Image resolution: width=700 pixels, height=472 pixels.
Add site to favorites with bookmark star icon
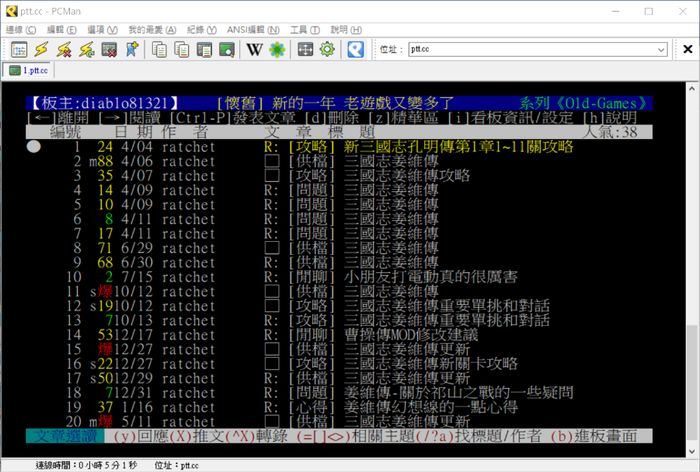[x=132, y=50]
